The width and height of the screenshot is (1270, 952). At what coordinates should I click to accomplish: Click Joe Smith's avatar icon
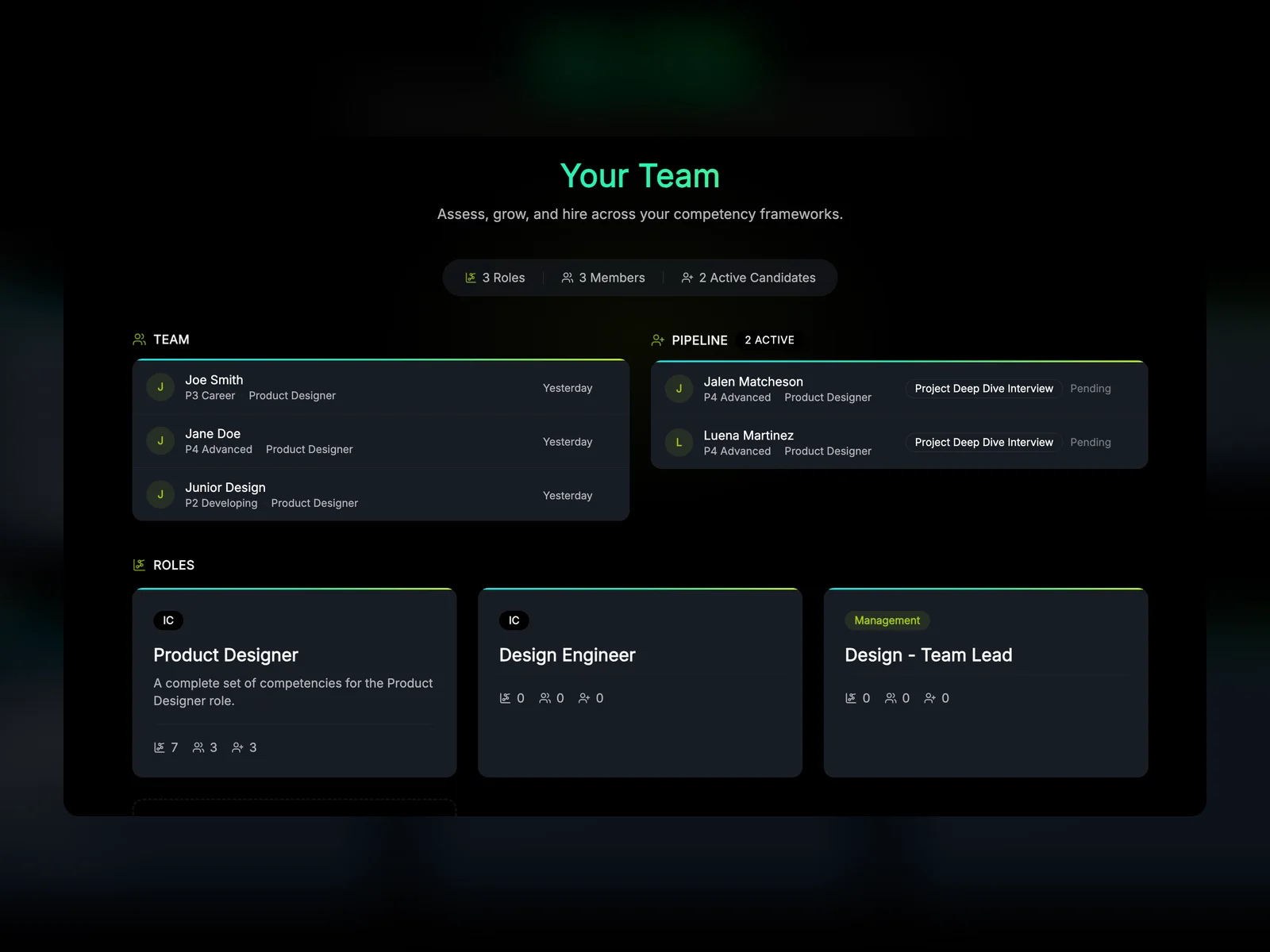[x=160, y=387]
